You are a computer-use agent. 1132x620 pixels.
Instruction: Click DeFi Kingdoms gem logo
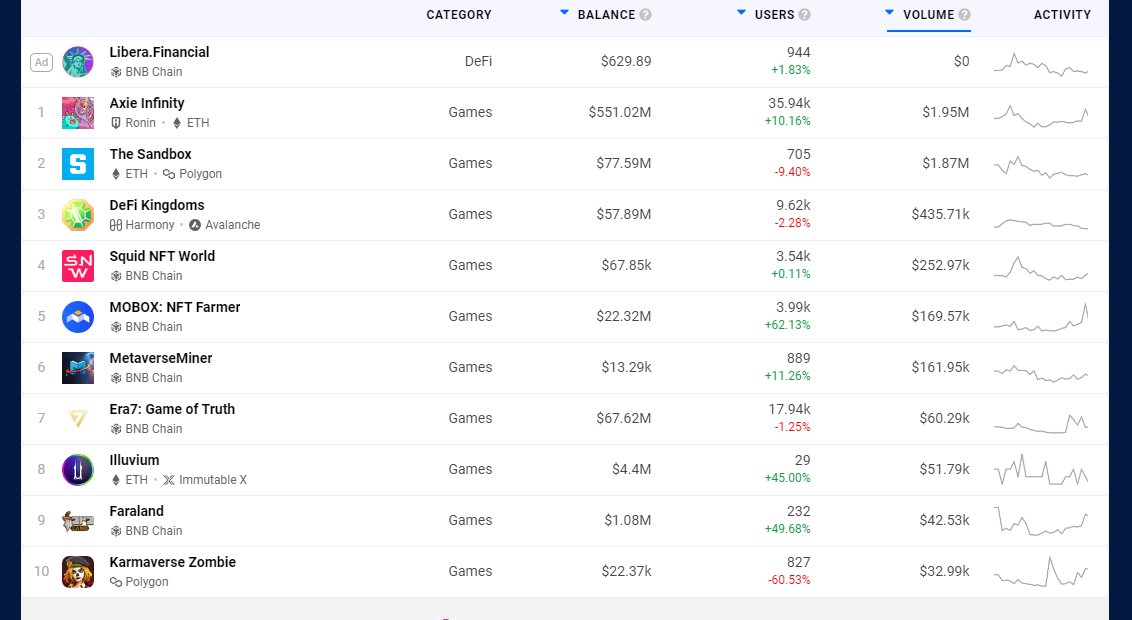[78, 215]
